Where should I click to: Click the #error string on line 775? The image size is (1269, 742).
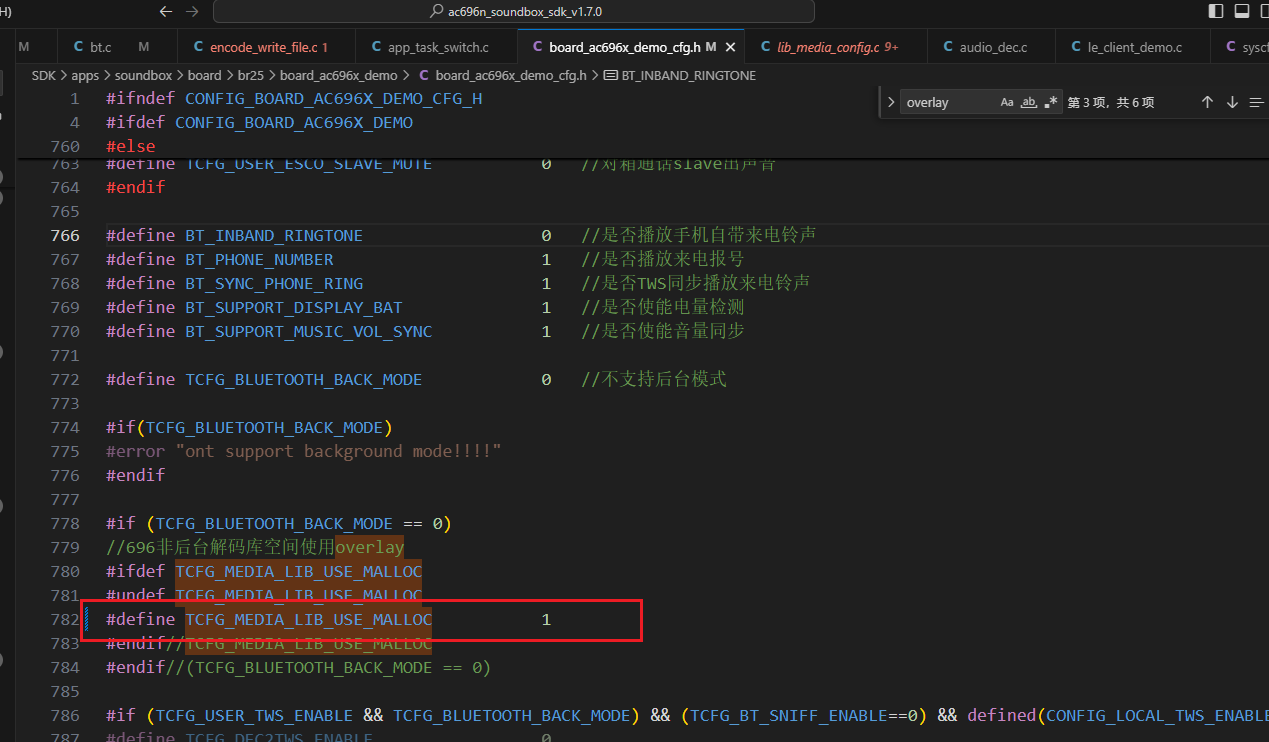338,452
